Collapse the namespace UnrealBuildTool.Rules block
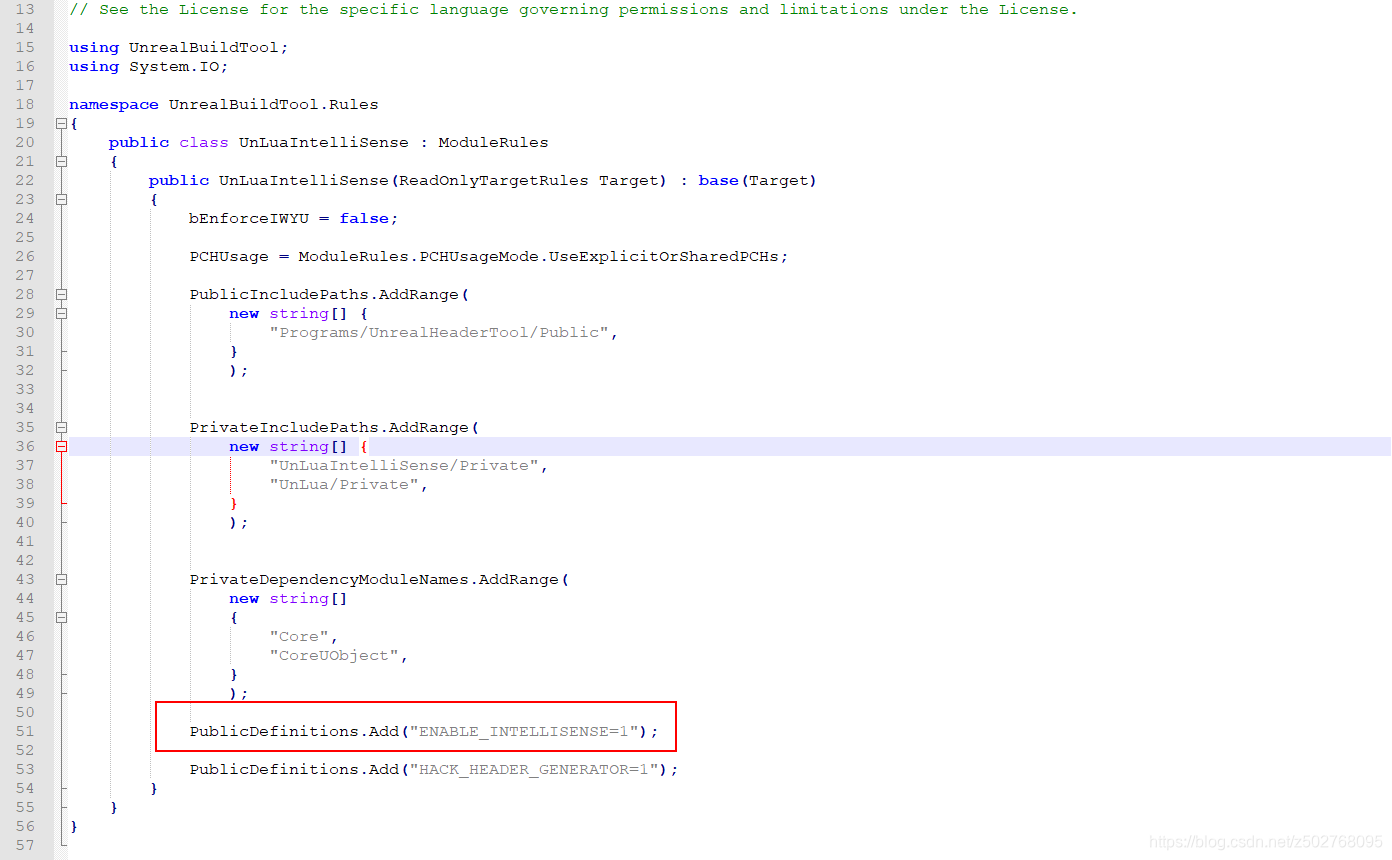The width and height of the screenshot is (1392, 860). [x=62, y=123]
